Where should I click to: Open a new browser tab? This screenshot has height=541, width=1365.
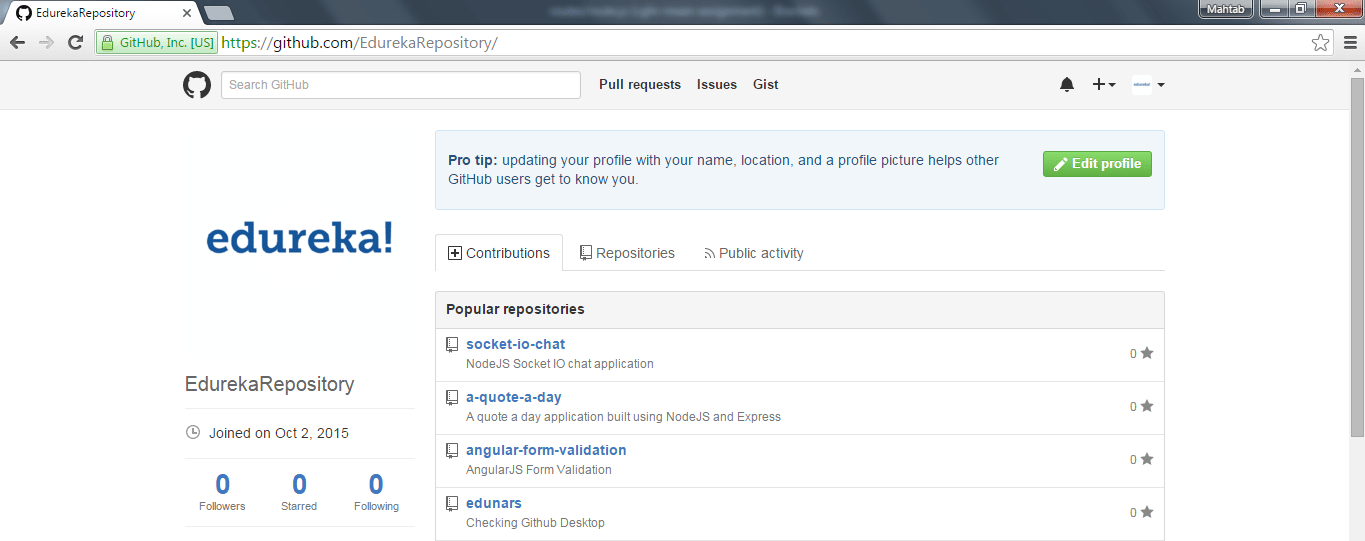click(219, 13)
